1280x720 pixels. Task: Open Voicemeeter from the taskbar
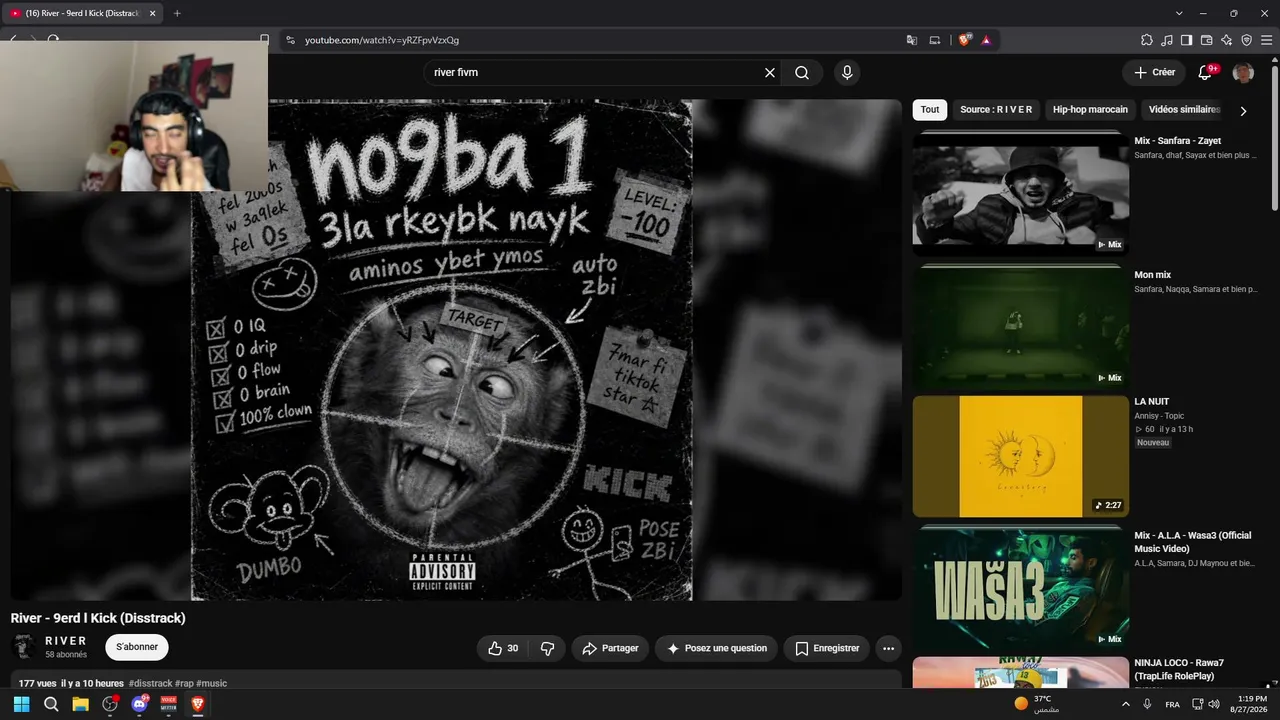[169, 704]
